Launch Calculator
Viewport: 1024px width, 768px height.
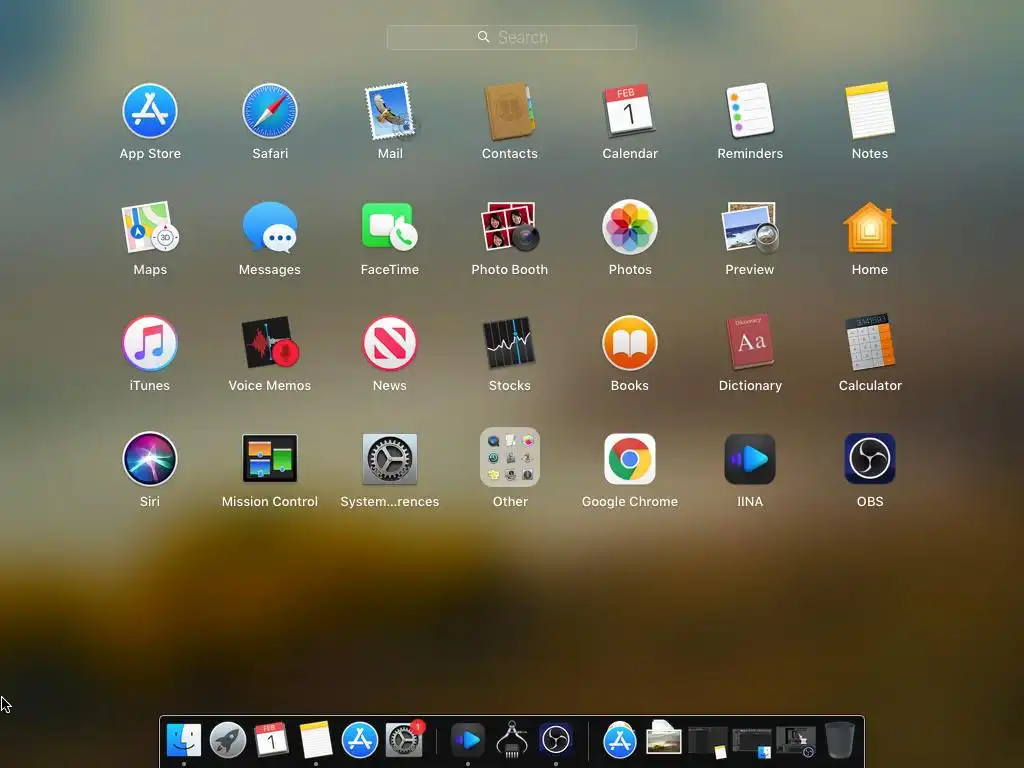click(x=870, y=342)
